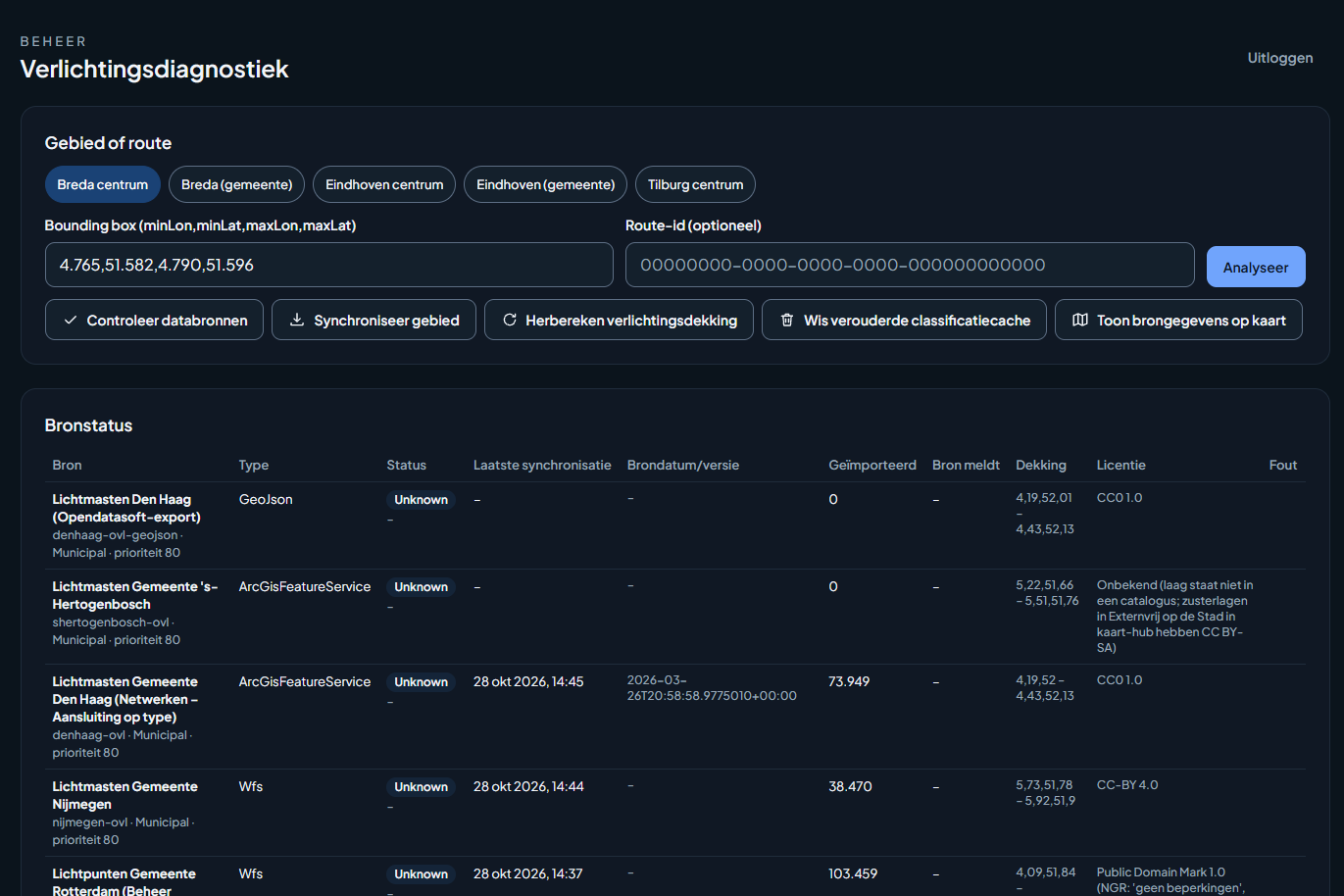Click the Status column header

407,465
